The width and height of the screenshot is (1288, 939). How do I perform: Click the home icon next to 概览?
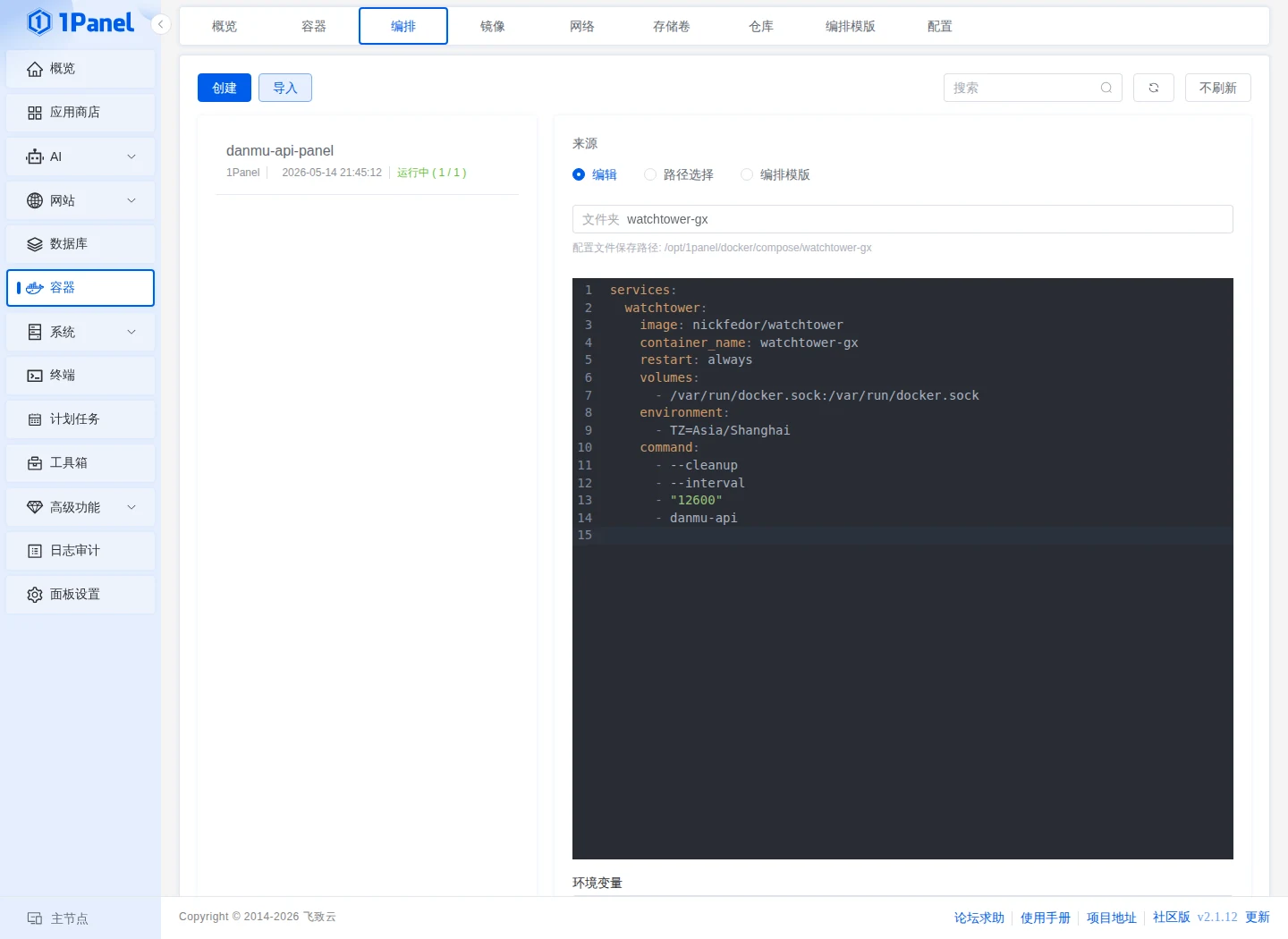pyautogui.click(x=35, y=69)
